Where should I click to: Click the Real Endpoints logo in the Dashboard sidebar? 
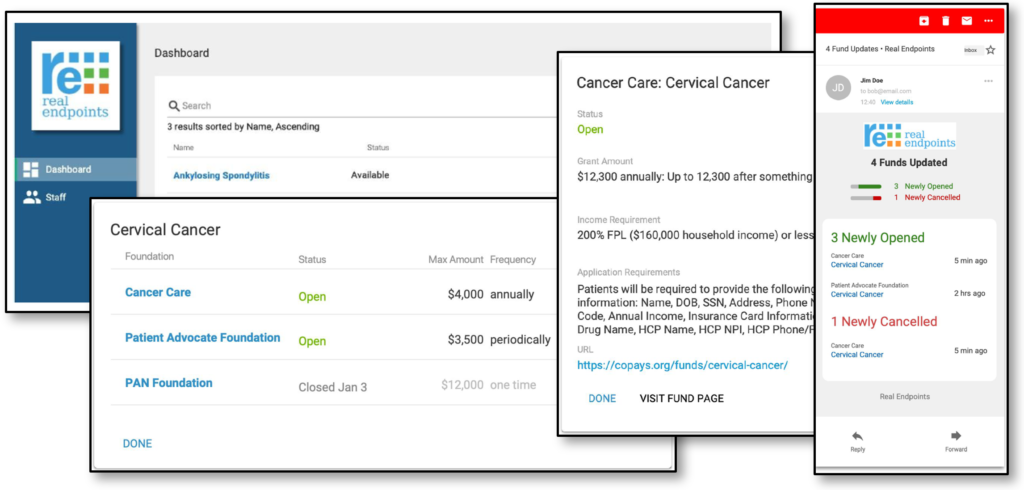click(76, 86)
